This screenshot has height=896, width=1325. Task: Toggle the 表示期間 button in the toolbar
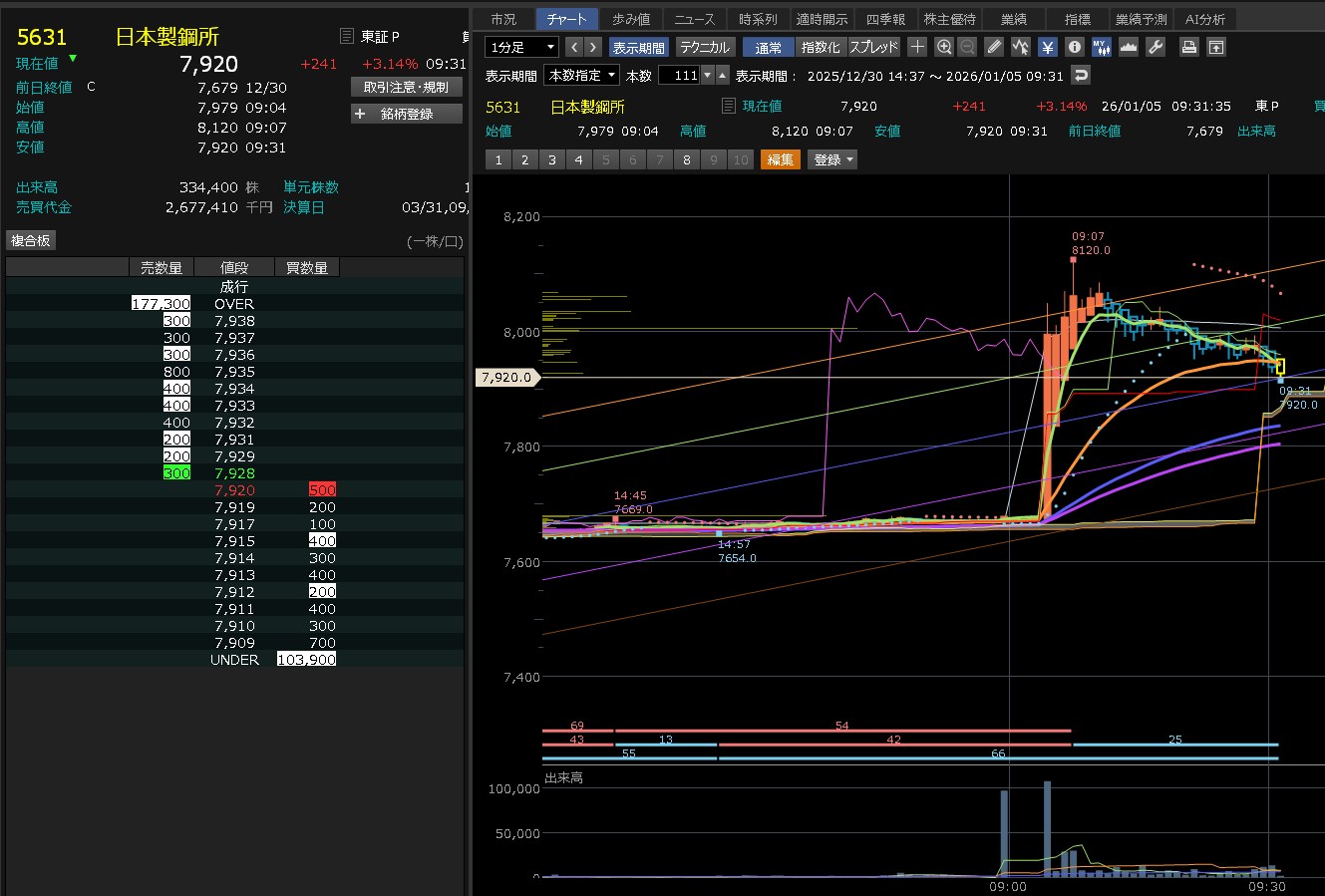[x=638, y=47]
